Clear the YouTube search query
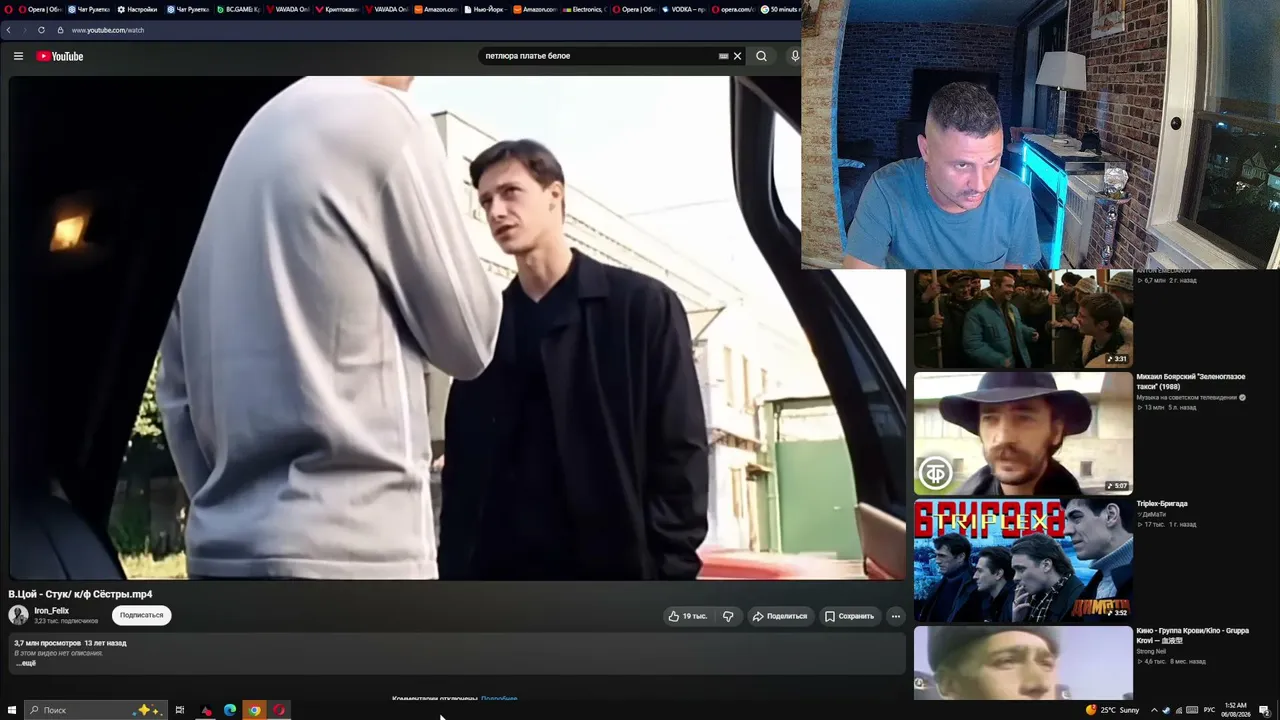 pyautogui.click(x=738, y=56)
